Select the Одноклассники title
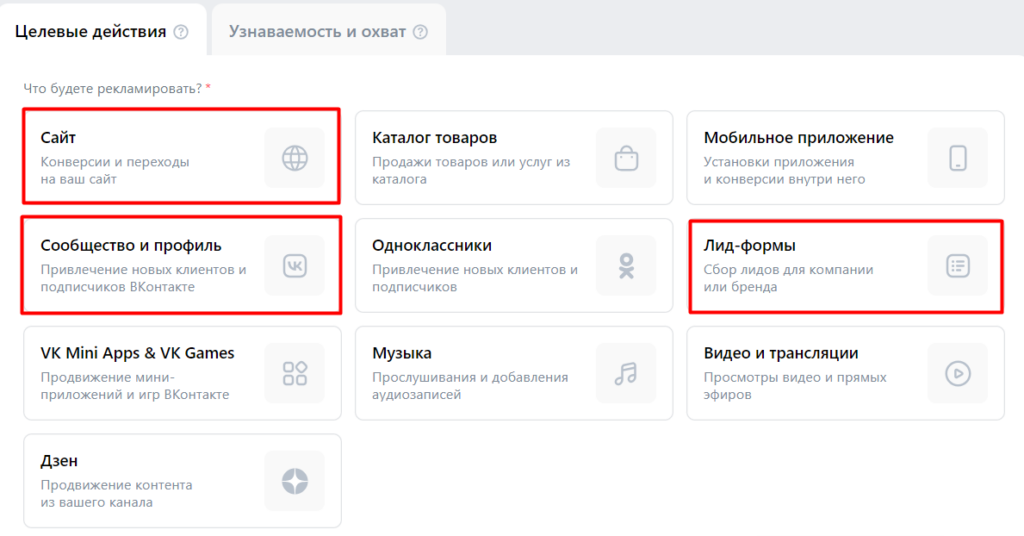This screenshot has height=536, width=1024. click(x=432, y=245)
